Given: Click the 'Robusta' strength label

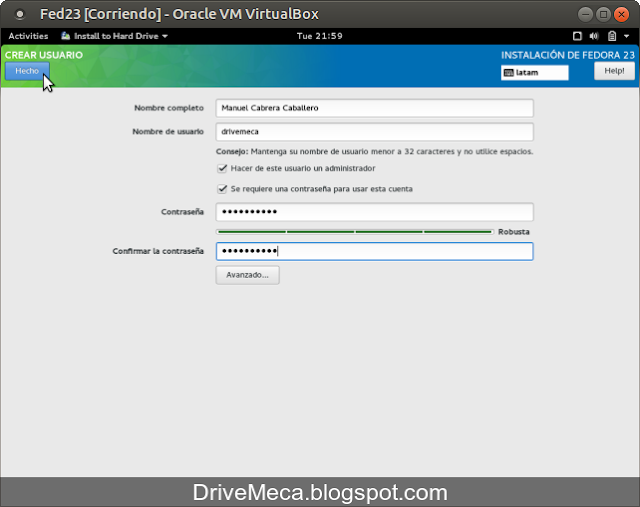Looking at the screenshot, I should (x=513, y=232).
